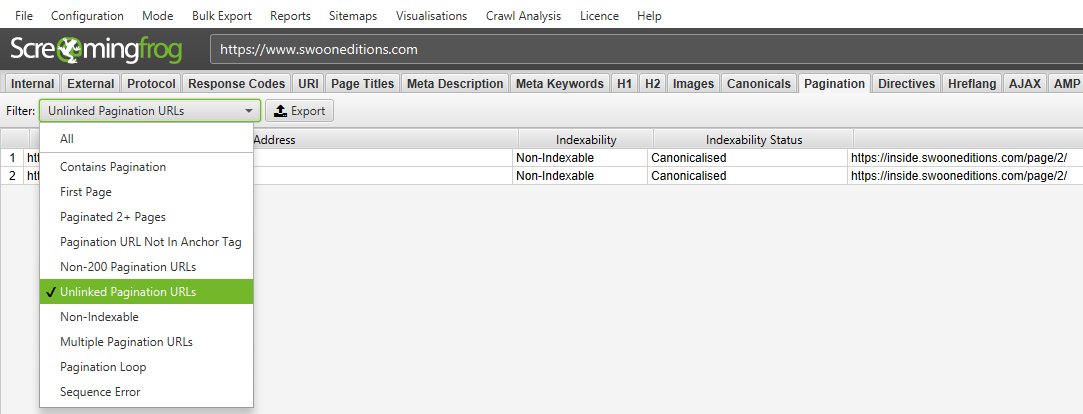Viewport: 1083px width, 414px height.
Task: Switch to the AMP tab
Action: click(1067, 84)
